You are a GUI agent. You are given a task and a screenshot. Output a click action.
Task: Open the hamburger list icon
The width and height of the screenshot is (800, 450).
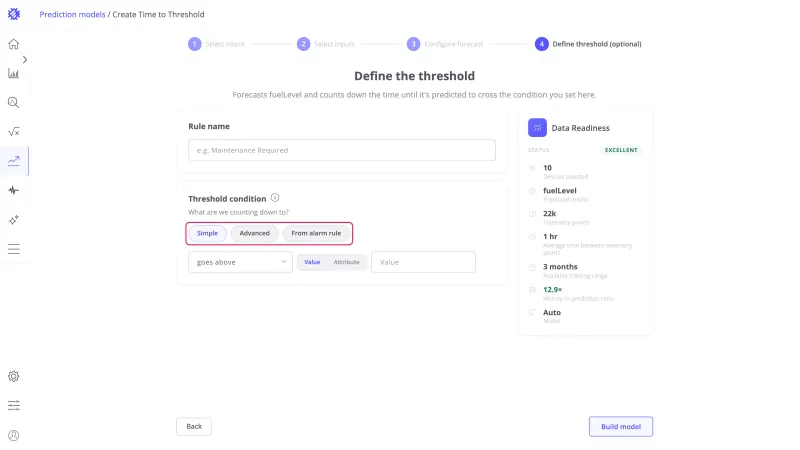[x=14, y=249]
